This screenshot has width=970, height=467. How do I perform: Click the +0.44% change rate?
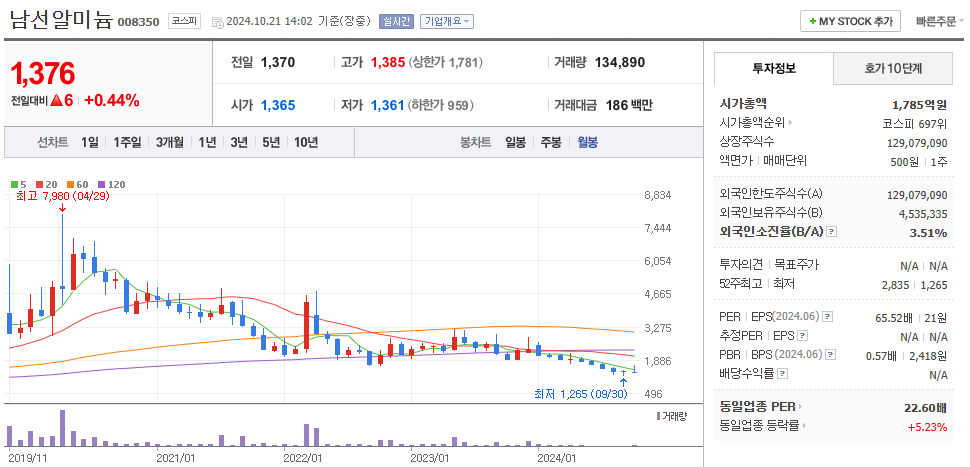tap(112, 100)
